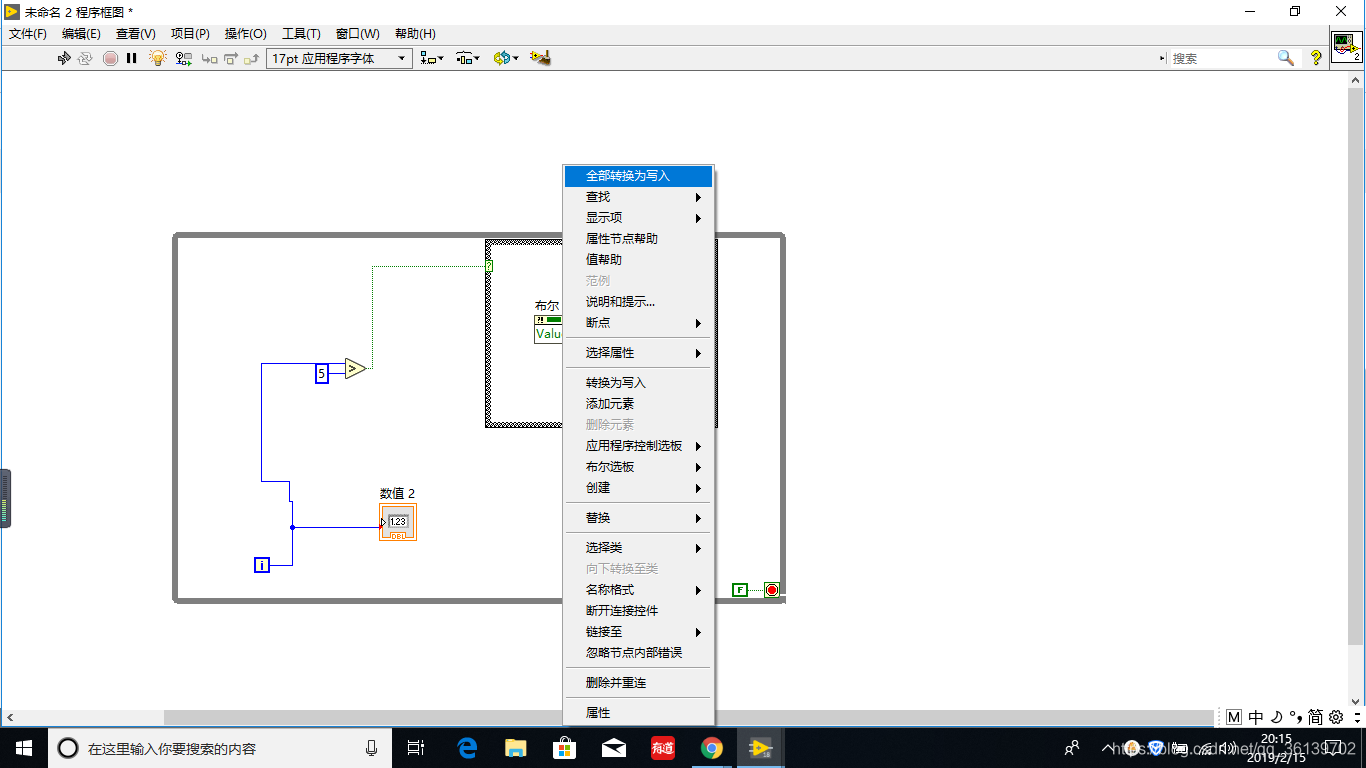1366x768 pixels.
Task: Choose 属性 at bottom of context menu
Action: click(639, 713)
